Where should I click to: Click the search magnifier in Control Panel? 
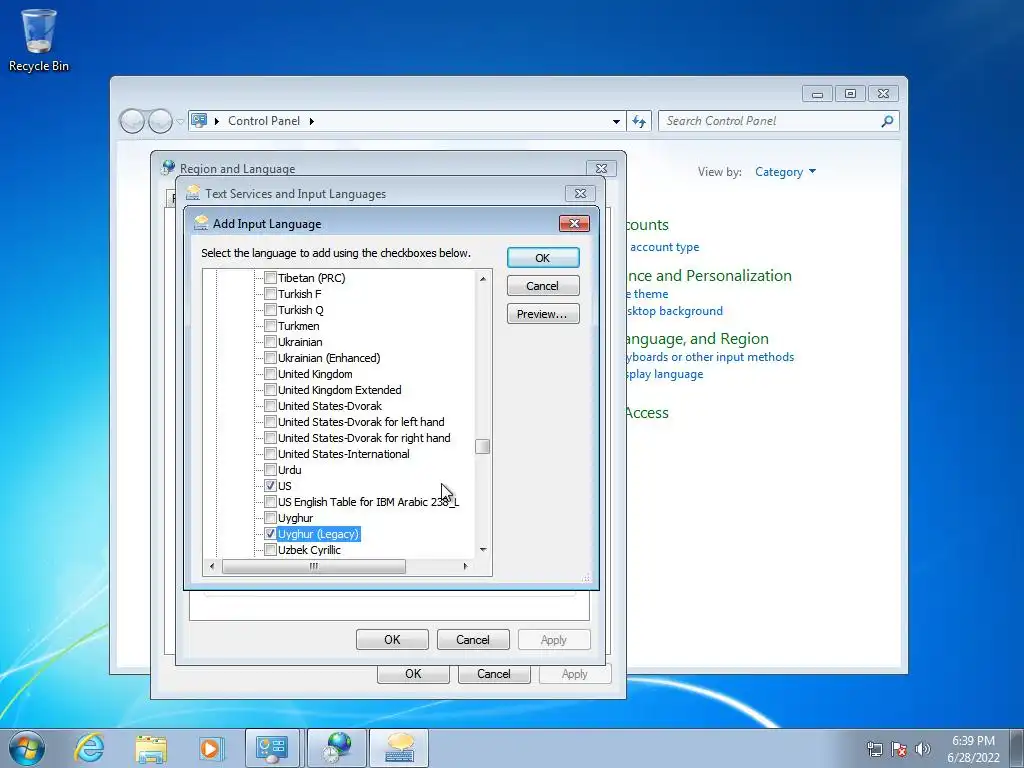[887, 121]
